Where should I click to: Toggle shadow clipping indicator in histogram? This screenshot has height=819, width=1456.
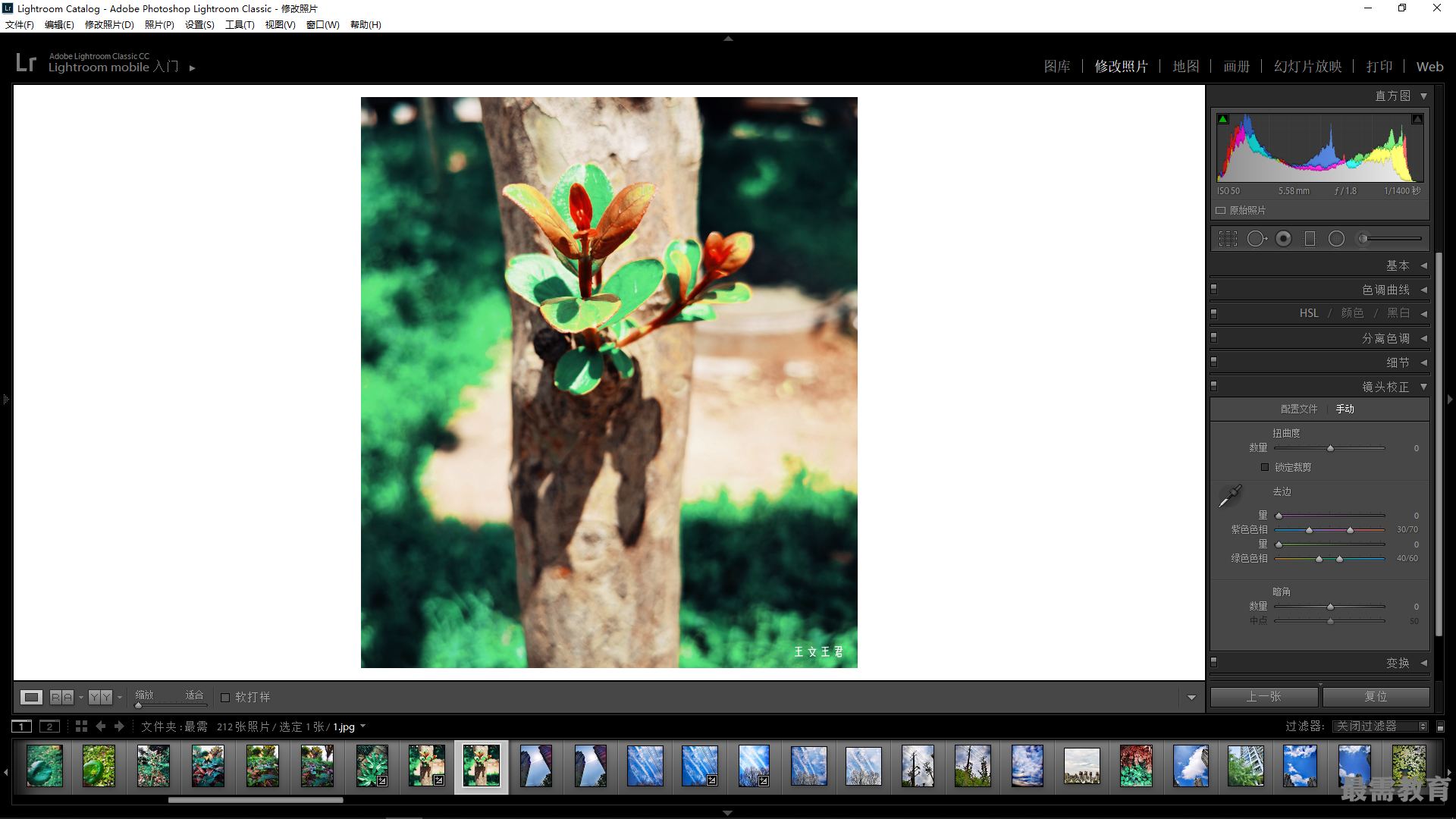tap(1223, 119)
